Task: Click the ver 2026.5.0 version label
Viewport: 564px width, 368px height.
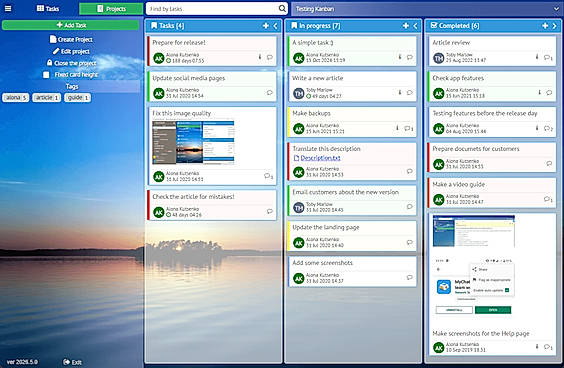Action: coord(22,362)
